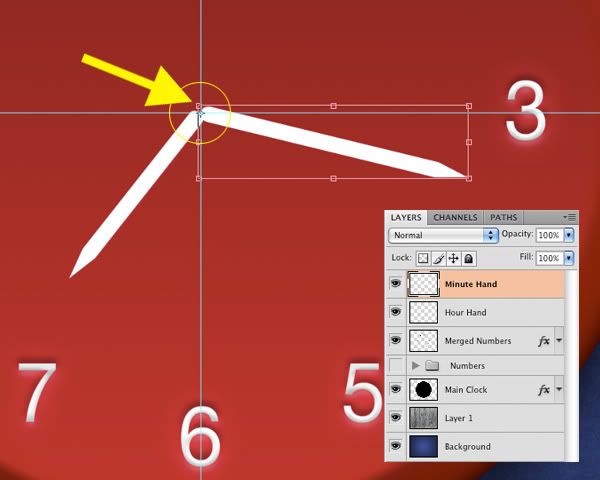Hide the Background layer
Image resolution: width=600 pixels, height=480 pixels.
[x=396, y=446]
